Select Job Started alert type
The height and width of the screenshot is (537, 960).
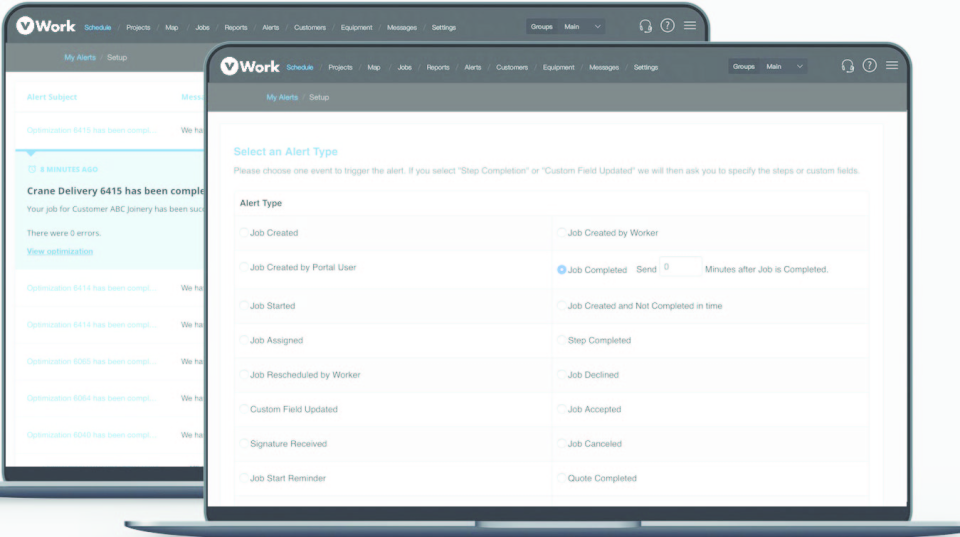[244, 306]
